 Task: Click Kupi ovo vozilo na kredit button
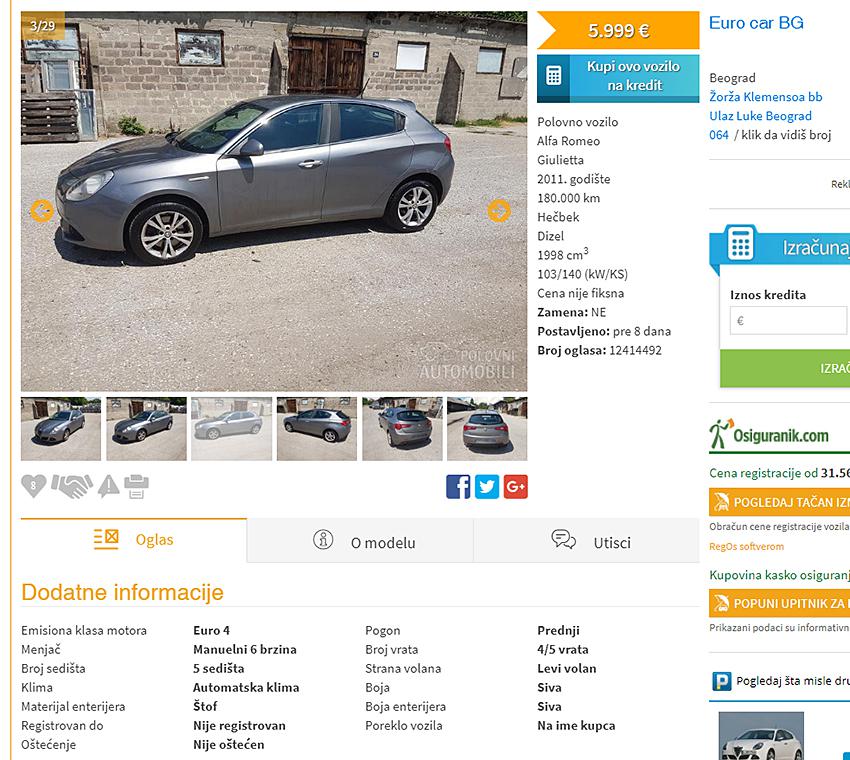tap(618, 79)
